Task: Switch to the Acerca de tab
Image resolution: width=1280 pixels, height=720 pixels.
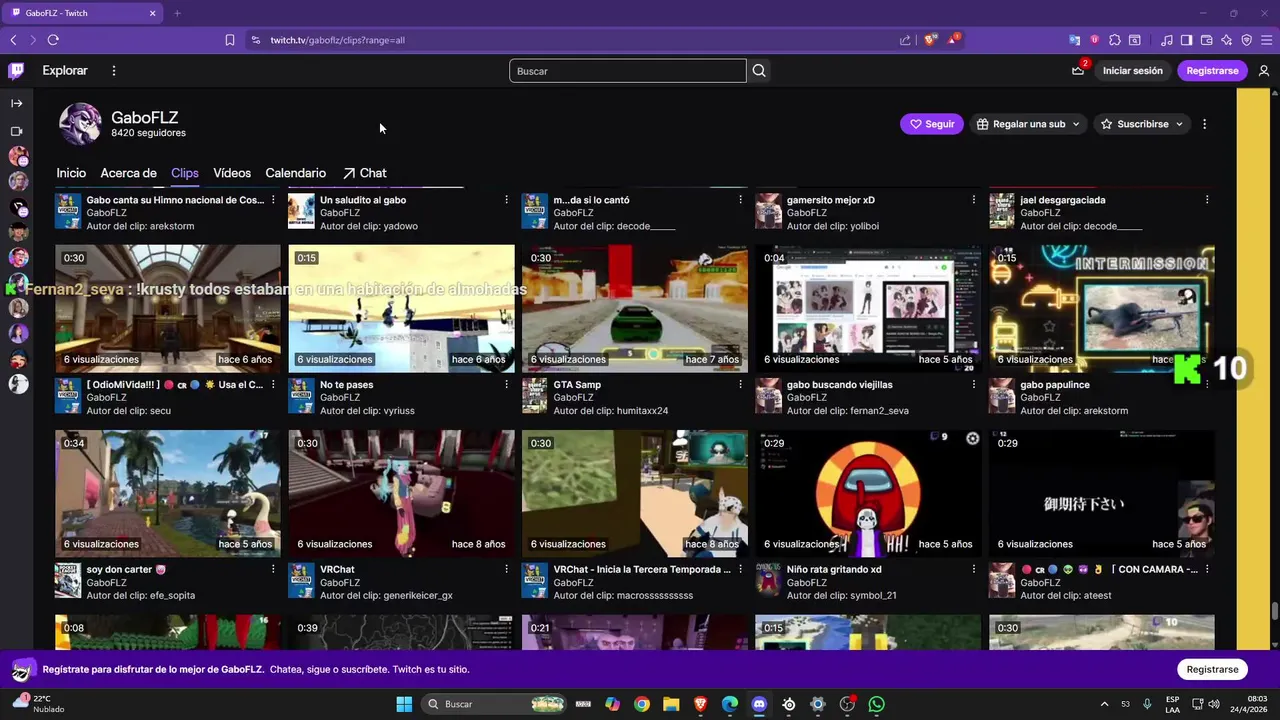Action: [128, 173]
